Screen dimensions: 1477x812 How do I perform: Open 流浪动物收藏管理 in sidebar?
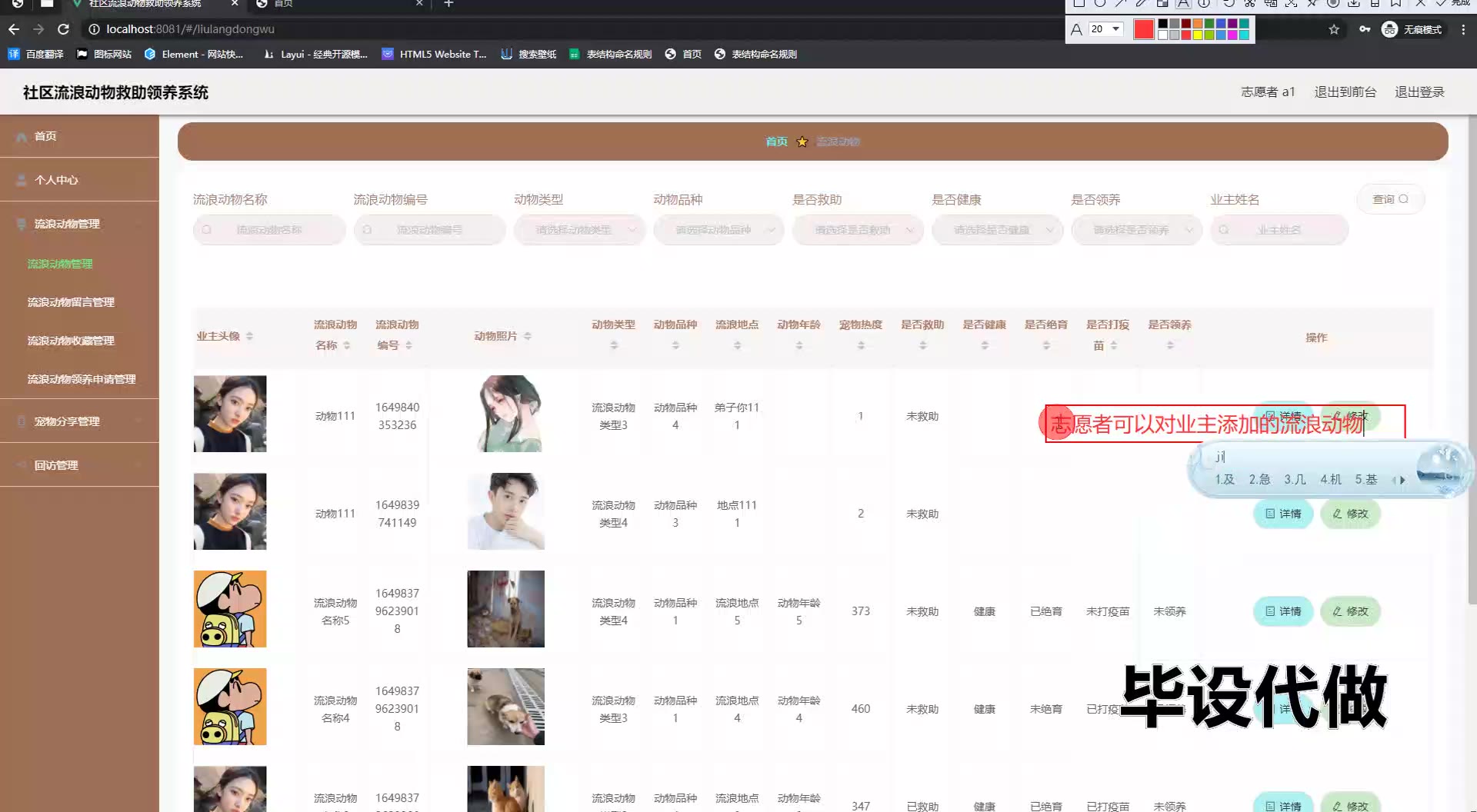click(71, 341)
